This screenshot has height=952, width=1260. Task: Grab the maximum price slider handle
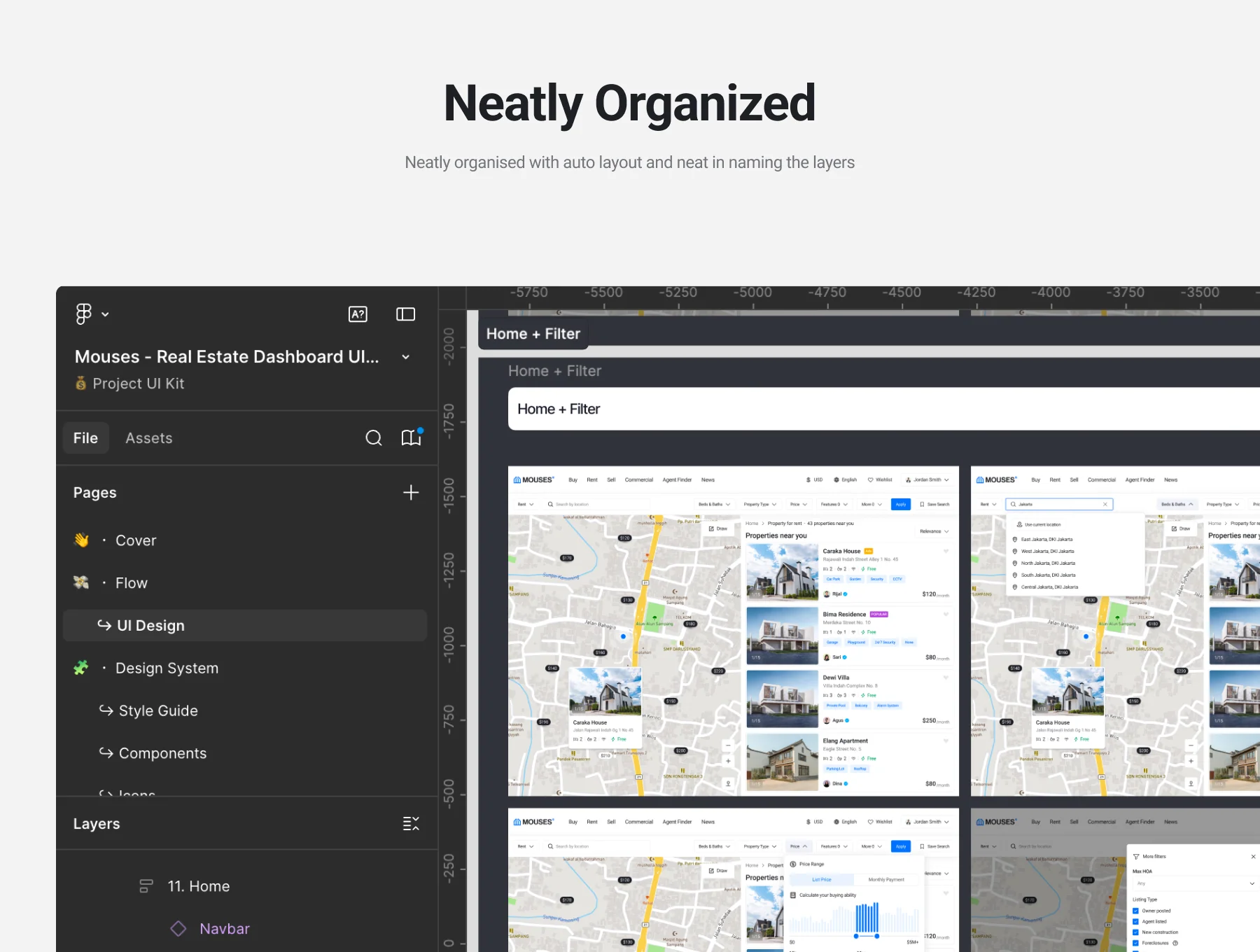pyautogui.click(x=877, y=936)
